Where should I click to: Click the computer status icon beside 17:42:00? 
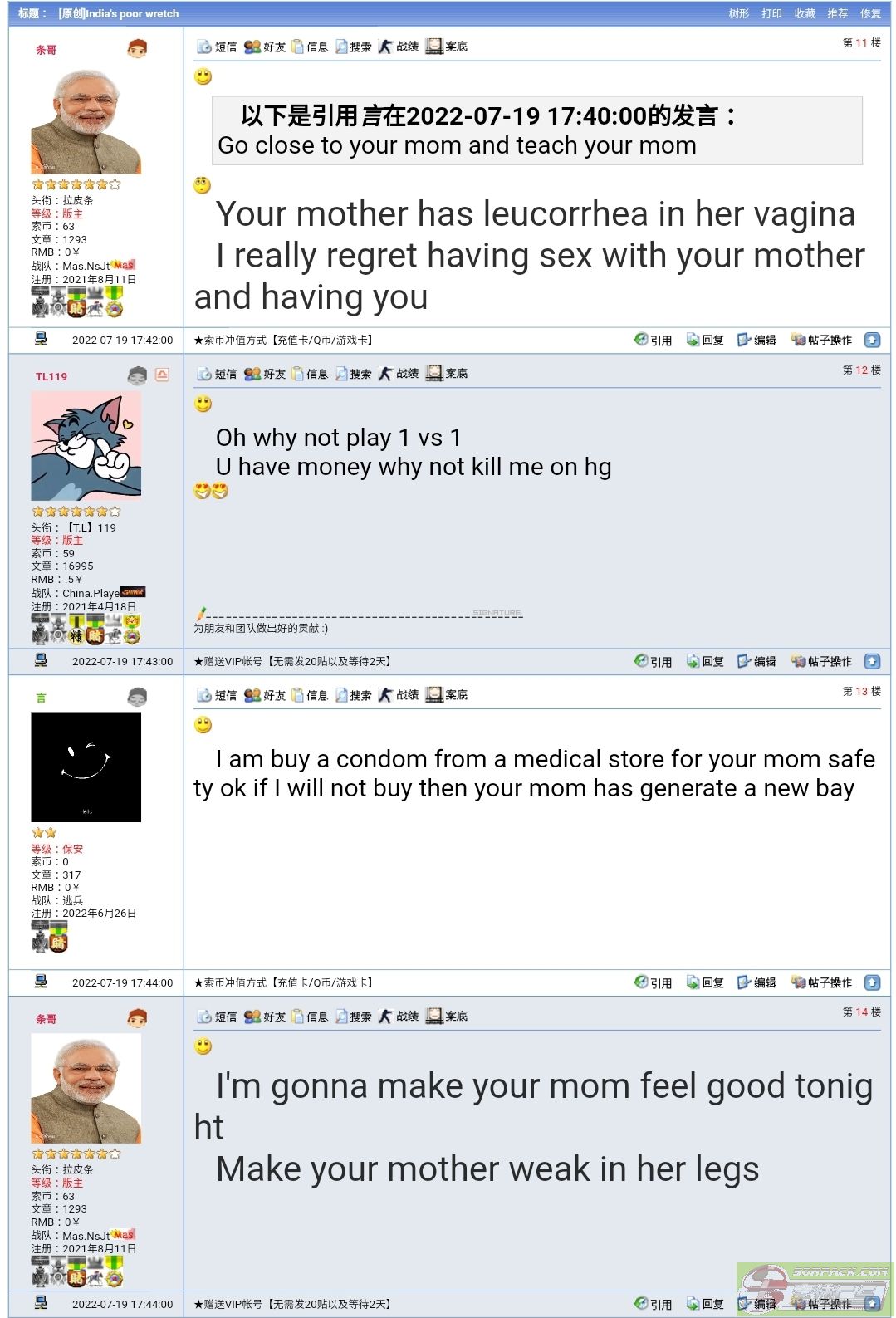click(41, 339)
